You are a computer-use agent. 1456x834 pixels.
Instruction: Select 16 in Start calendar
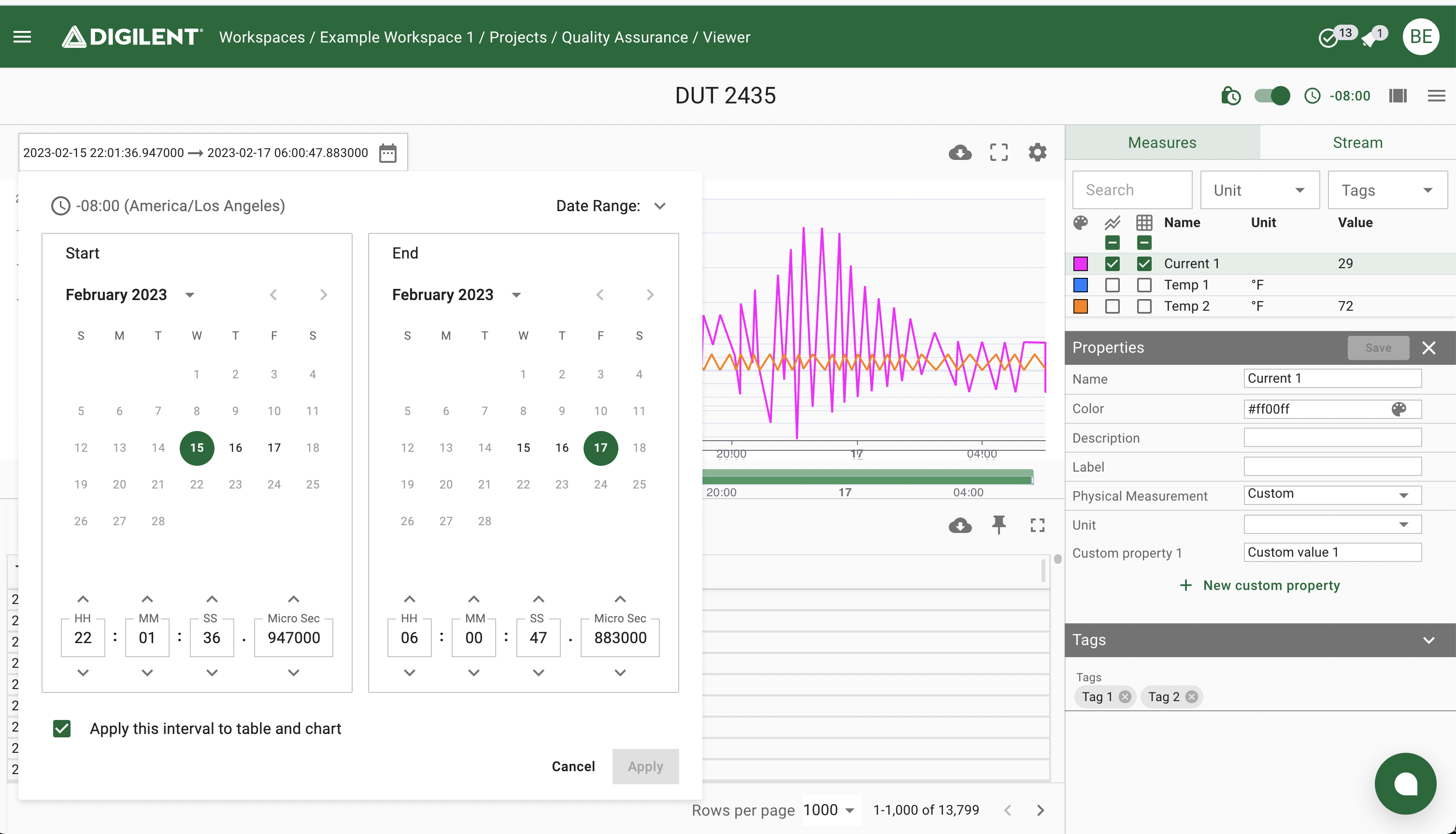235,448
